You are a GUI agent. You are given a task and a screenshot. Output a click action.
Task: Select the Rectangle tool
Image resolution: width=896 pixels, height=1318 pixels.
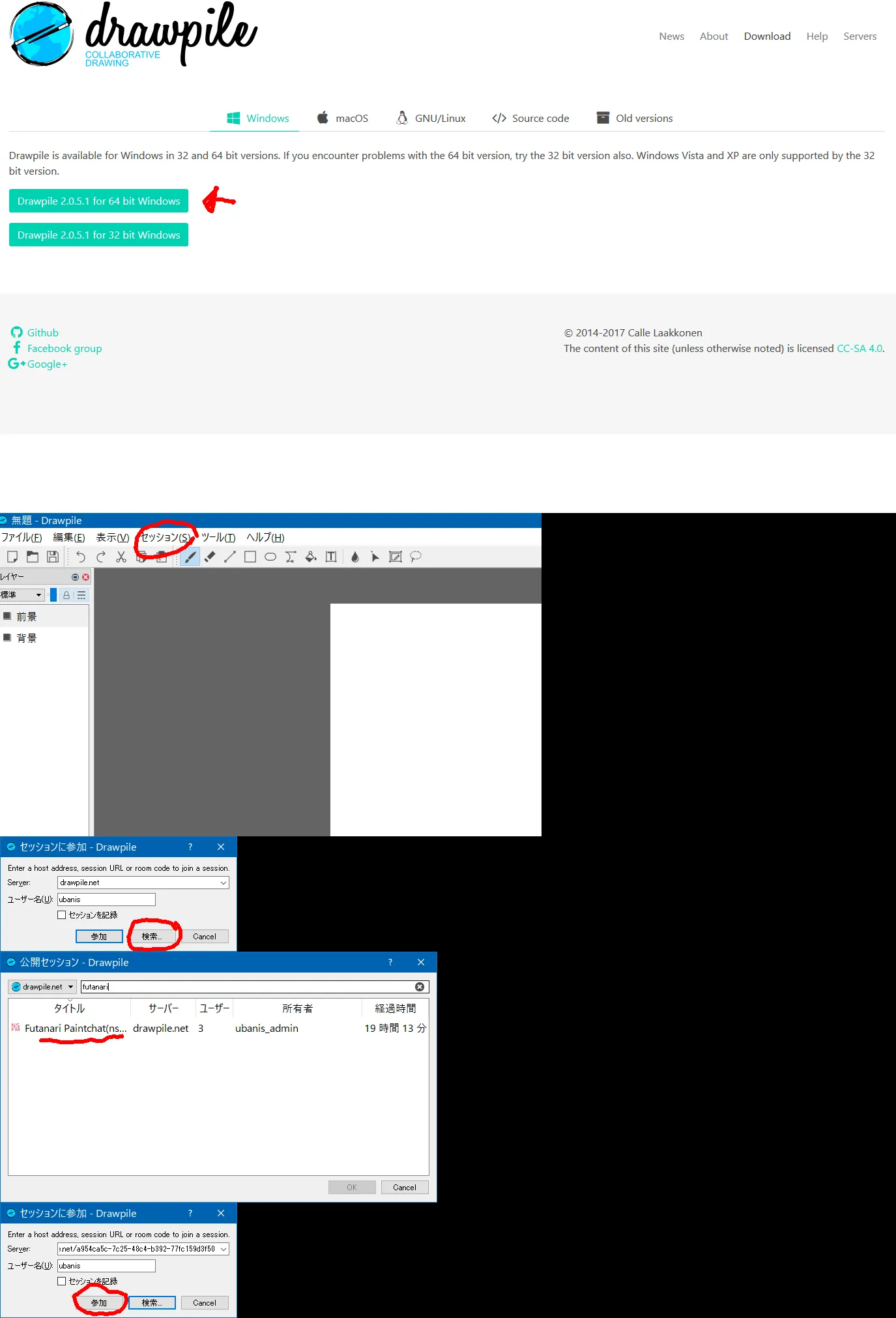point(250,557)
